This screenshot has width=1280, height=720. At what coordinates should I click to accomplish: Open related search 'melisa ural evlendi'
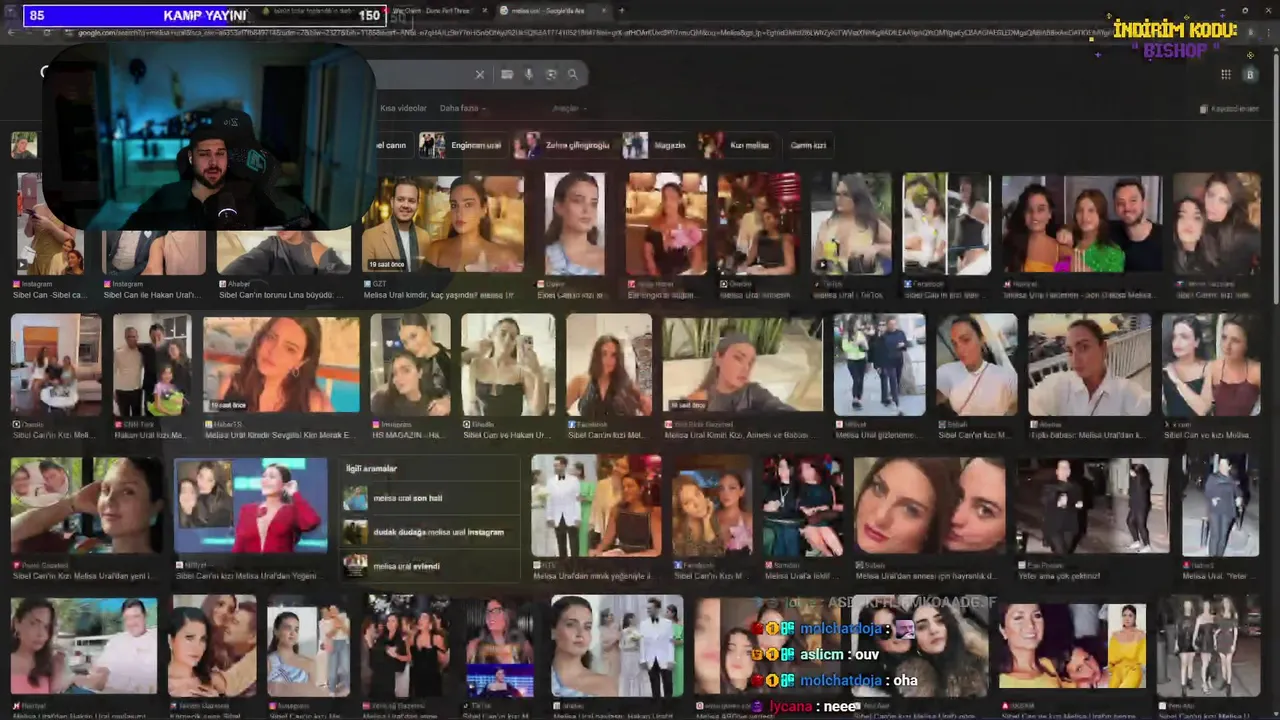[x=430, y=566]
